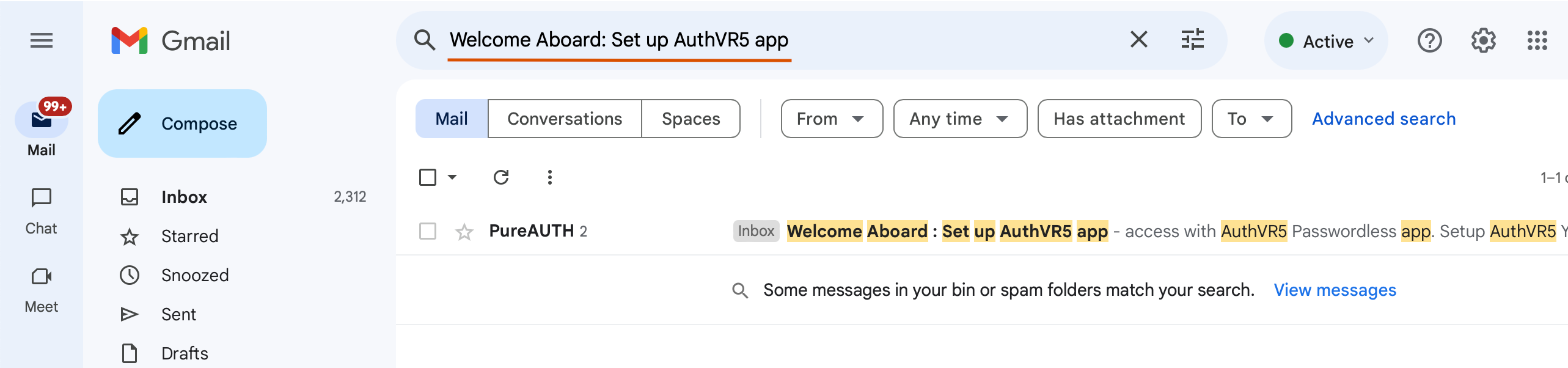
Task: Open the Active status chooser
Action: (1325, 40)
